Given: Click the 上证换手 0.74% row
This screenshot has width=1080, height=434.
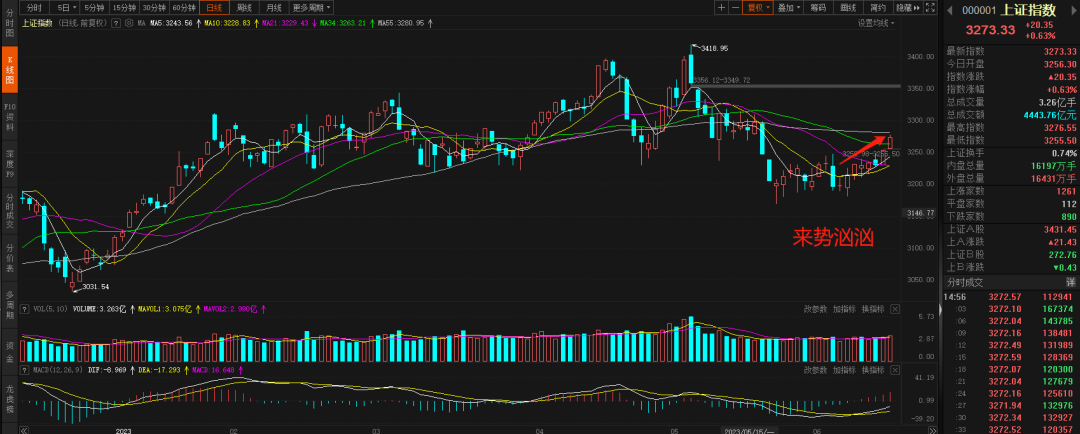Looking at the screenshot, I should tap(1010, 153).
